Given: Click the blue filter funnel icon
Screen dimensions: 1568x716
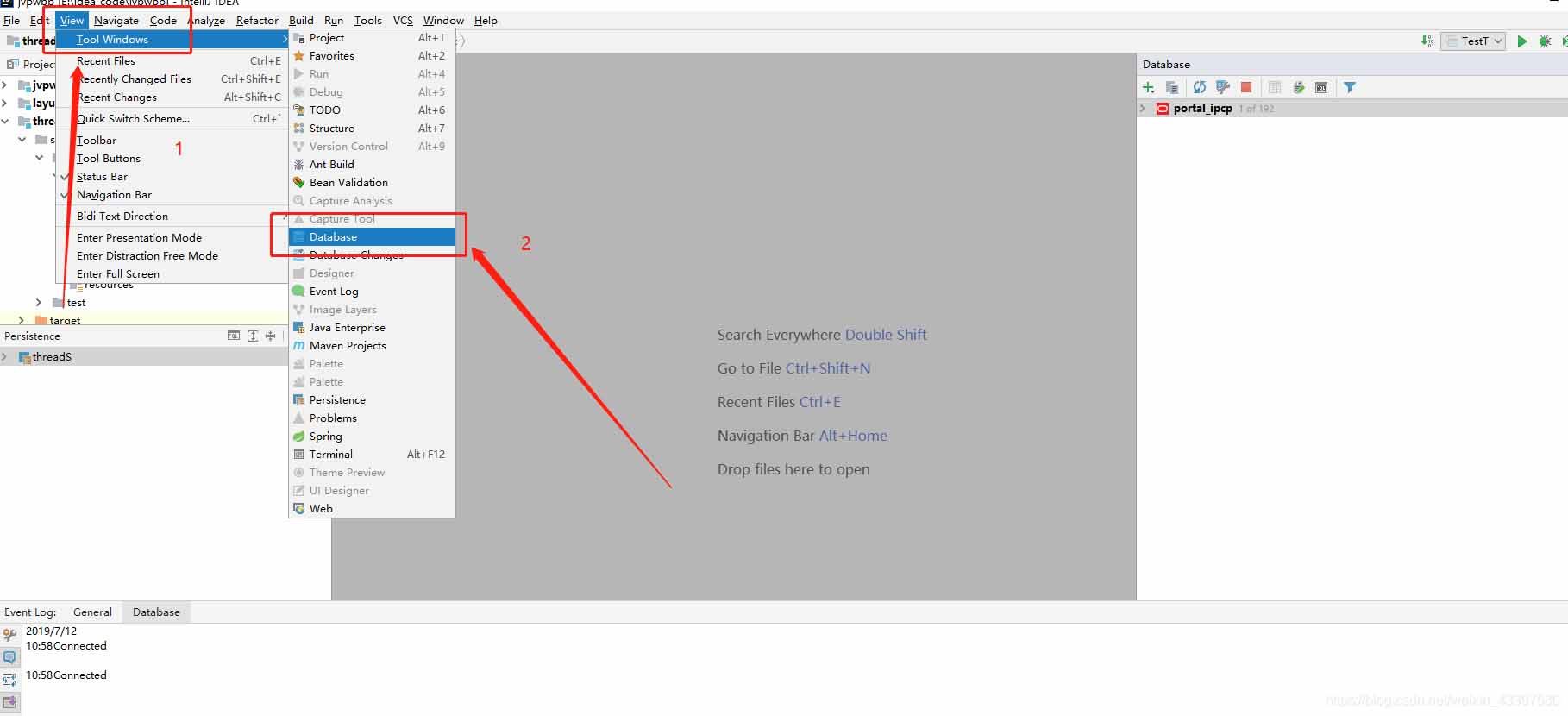Looking at the screenshot, I should 1350,87.
